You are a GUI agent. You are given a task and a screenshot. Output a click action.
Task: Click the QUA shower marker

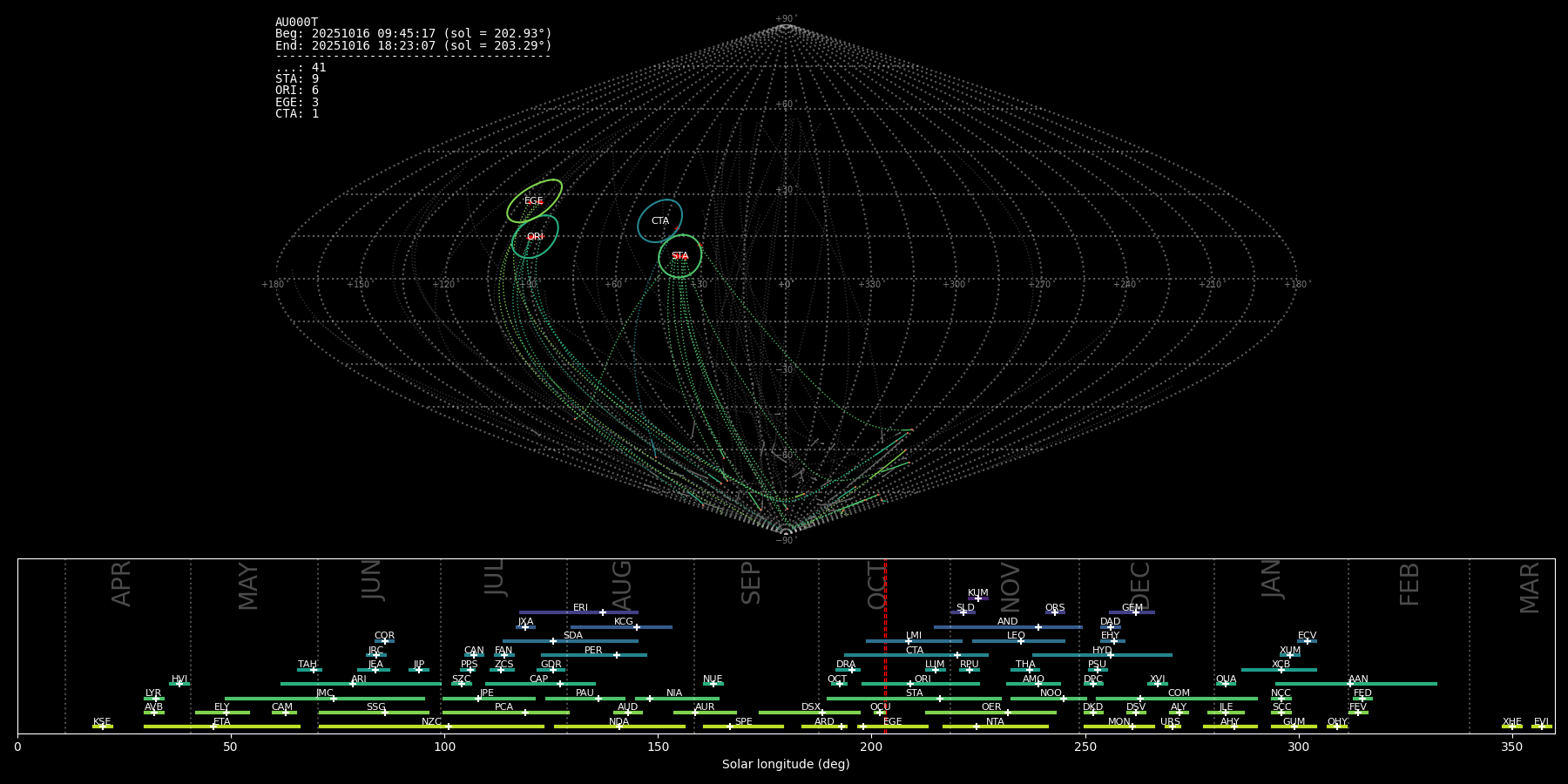[1226, 684]
